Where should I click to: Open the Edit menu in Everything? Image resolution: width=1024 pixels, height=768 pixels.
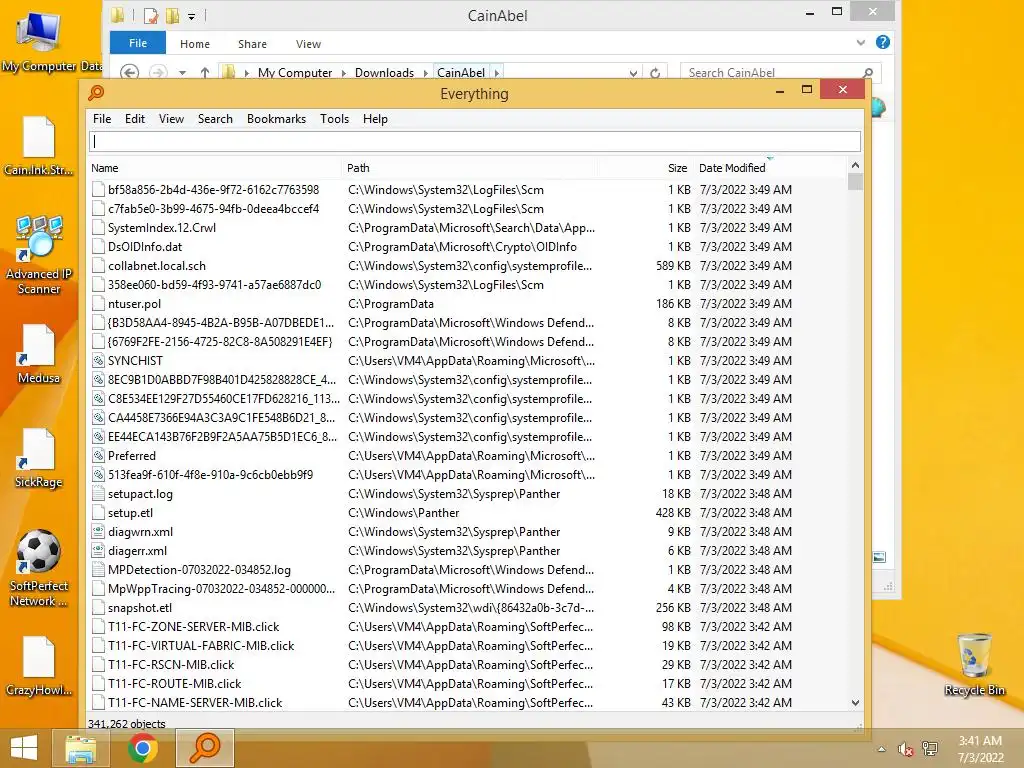click(135, 119)
